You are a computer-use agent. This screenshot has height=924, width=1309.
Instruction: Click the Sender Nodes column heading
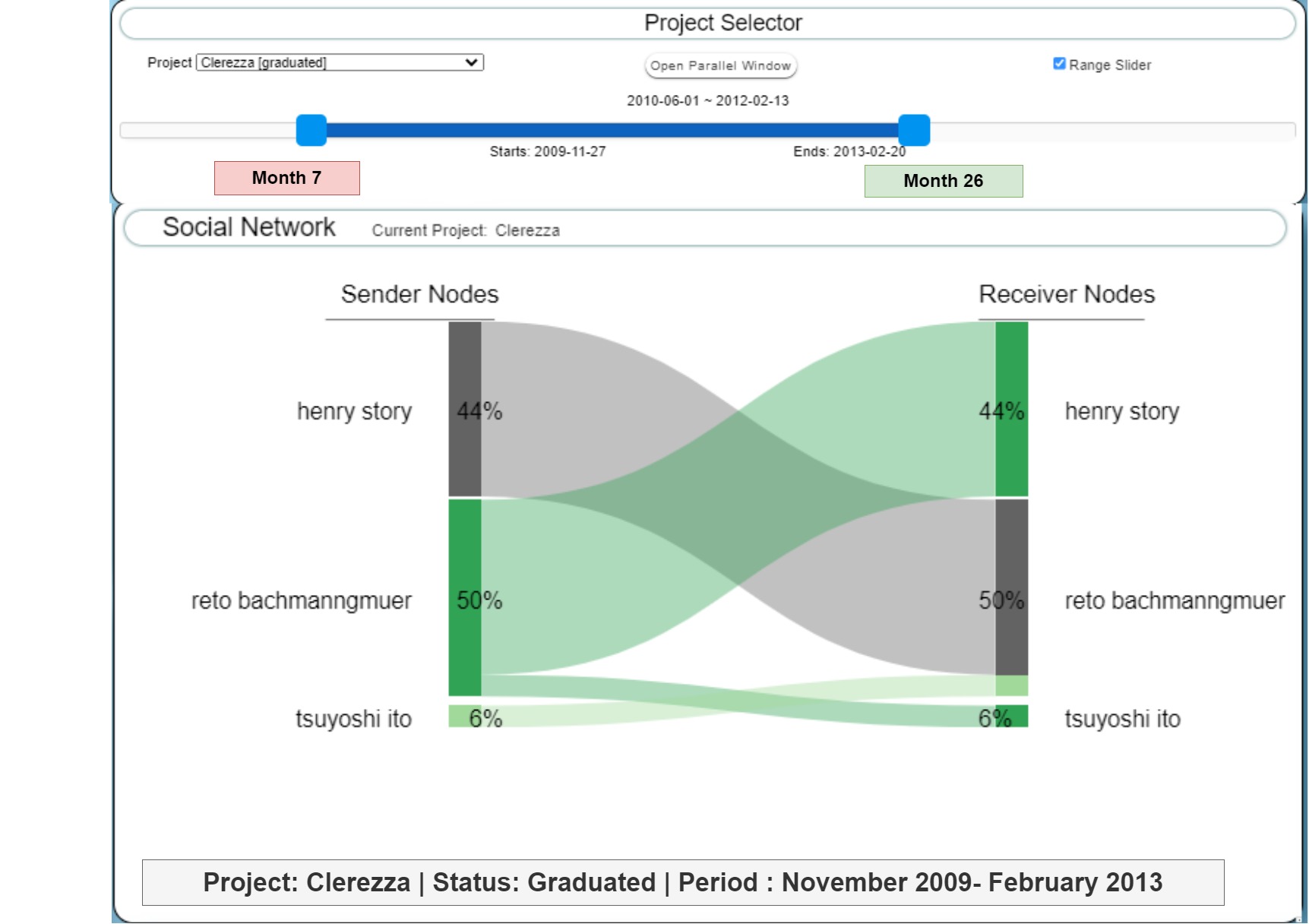click(419, 294)
